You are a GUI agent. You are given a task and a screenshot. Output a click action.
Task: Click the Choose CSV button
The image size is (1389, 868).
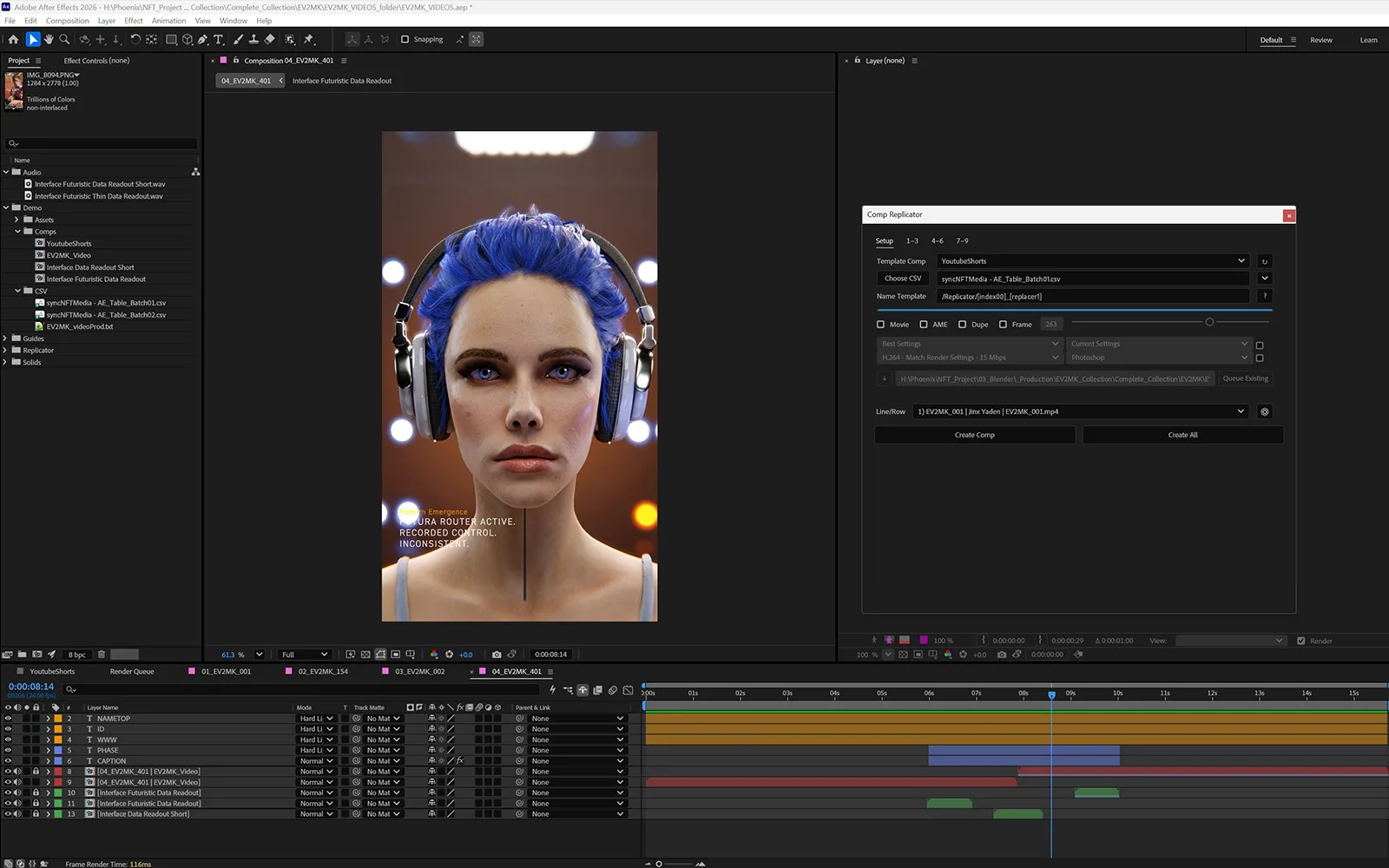[x=903, y=279]
